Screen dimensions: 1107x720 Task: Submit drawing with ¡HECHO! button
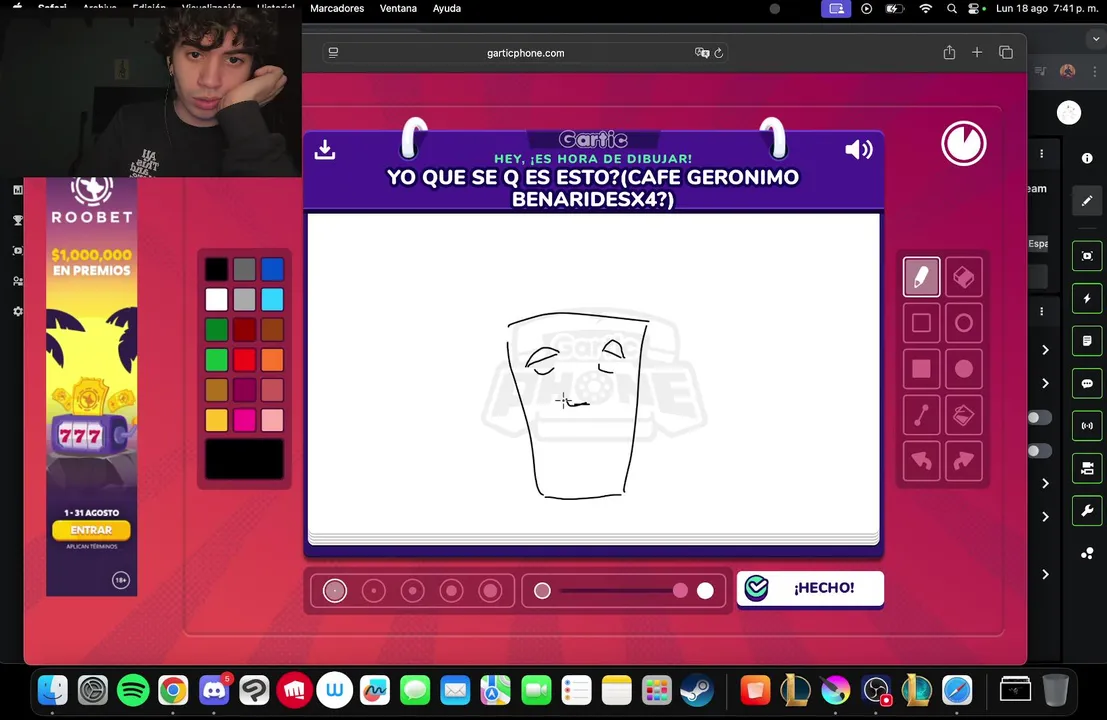[810, 588]
